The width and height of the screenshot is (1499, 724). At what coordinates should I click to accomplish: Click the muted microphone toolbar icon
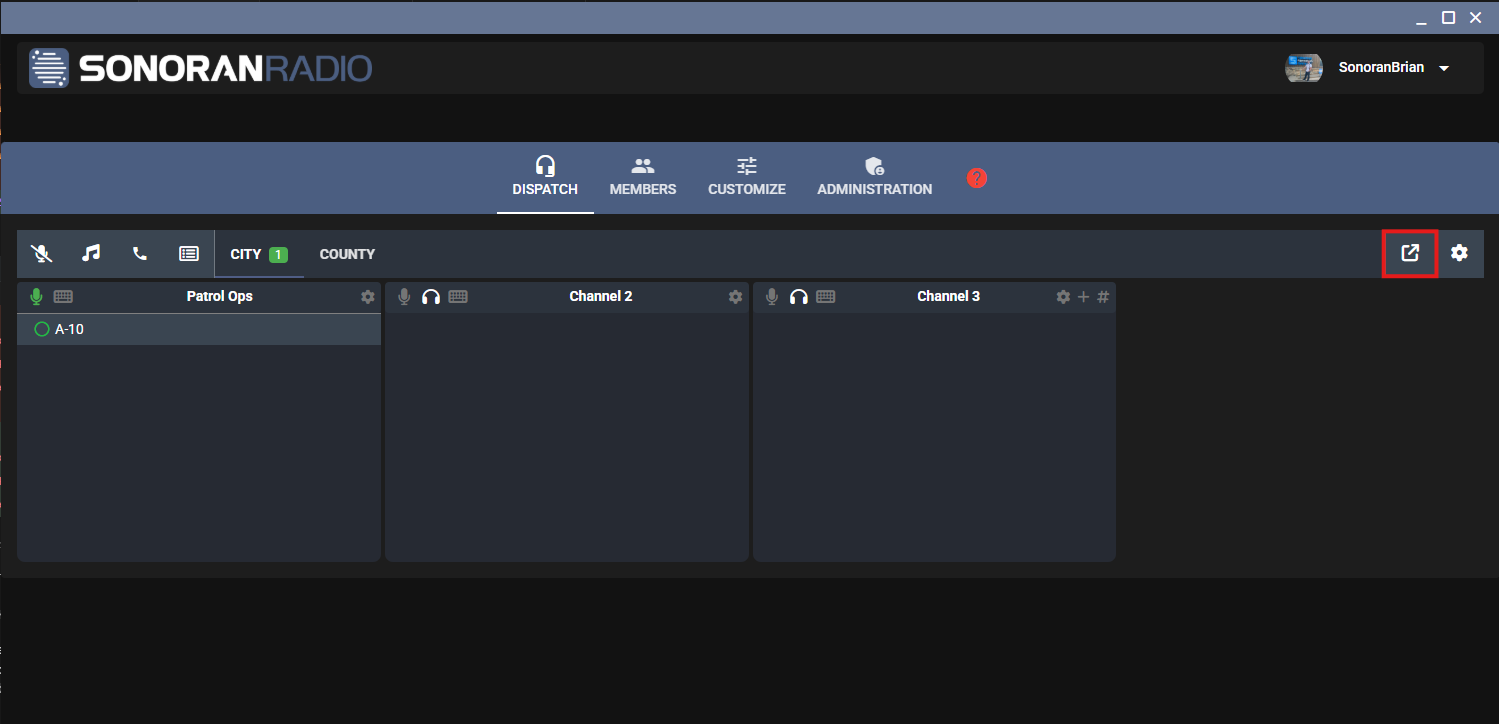41,254
